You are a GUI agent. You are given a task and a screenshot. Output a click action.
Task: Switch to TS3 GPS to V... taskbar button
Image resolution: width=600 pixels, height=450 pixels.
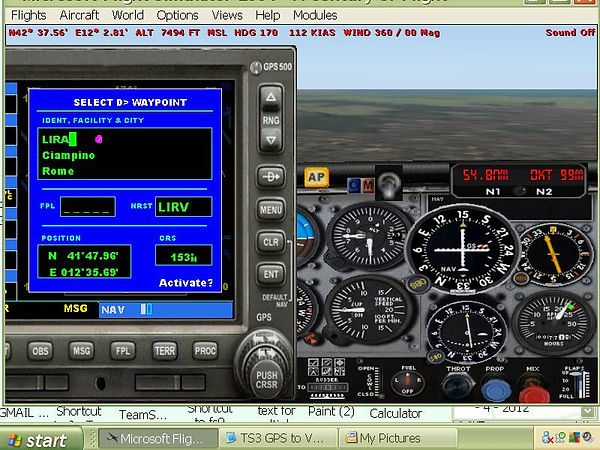[x=278, y=438]
